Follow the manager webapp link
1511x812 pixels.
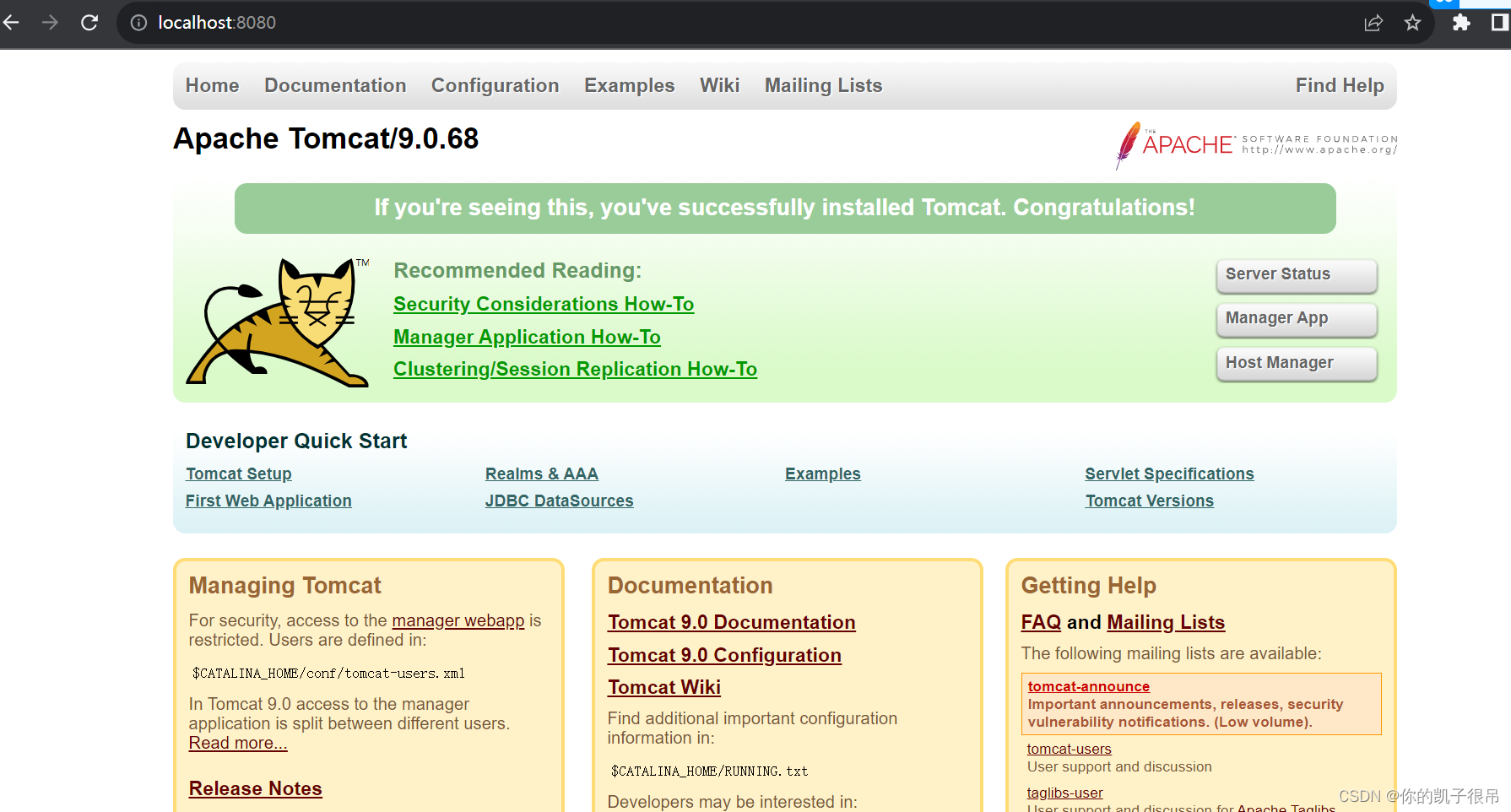pyautogui.click(x=458, y=620)
